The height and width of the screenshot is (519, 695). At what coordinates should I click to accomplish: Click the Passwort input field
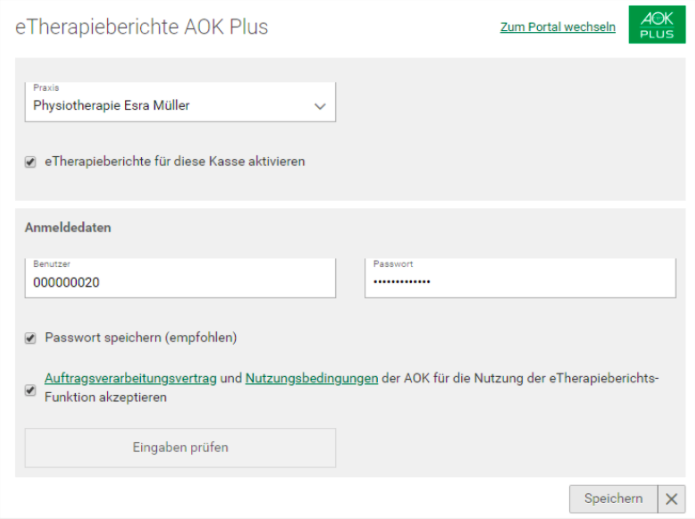520,278
